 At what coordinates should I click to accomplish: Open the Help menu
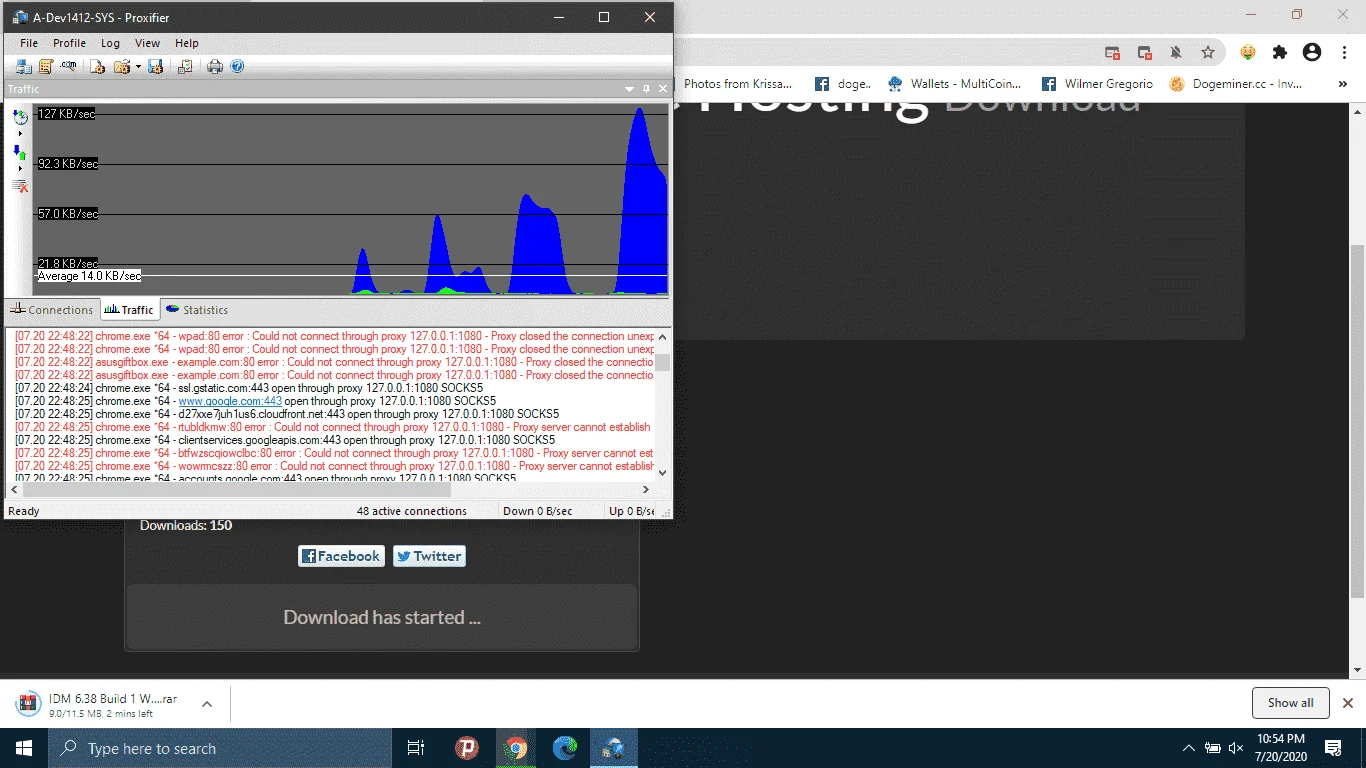point(187,43)
